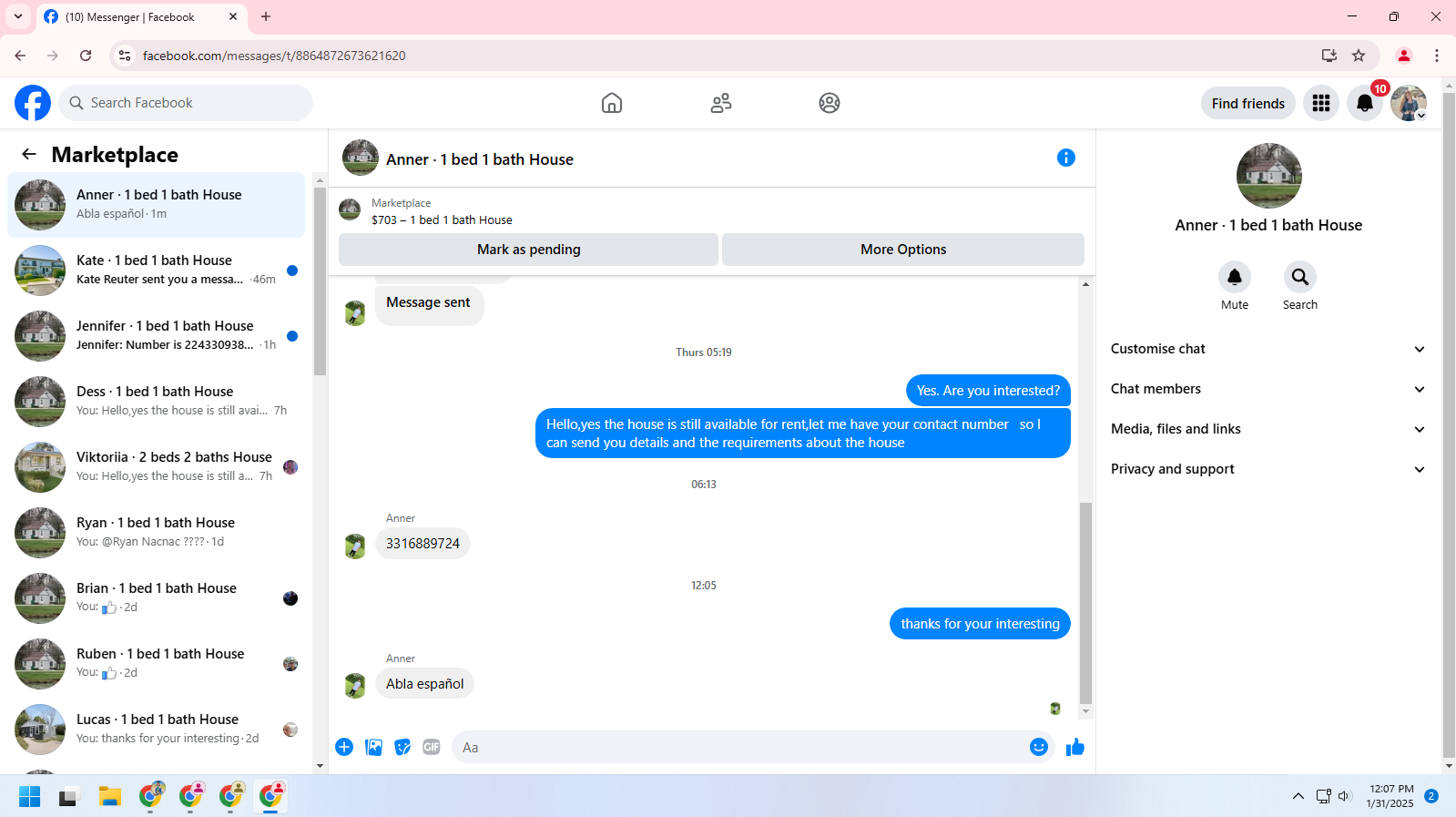This screenshot has width=1456, height=817.
Task: Open the volume control in system tray
Action: point(1345,797)
